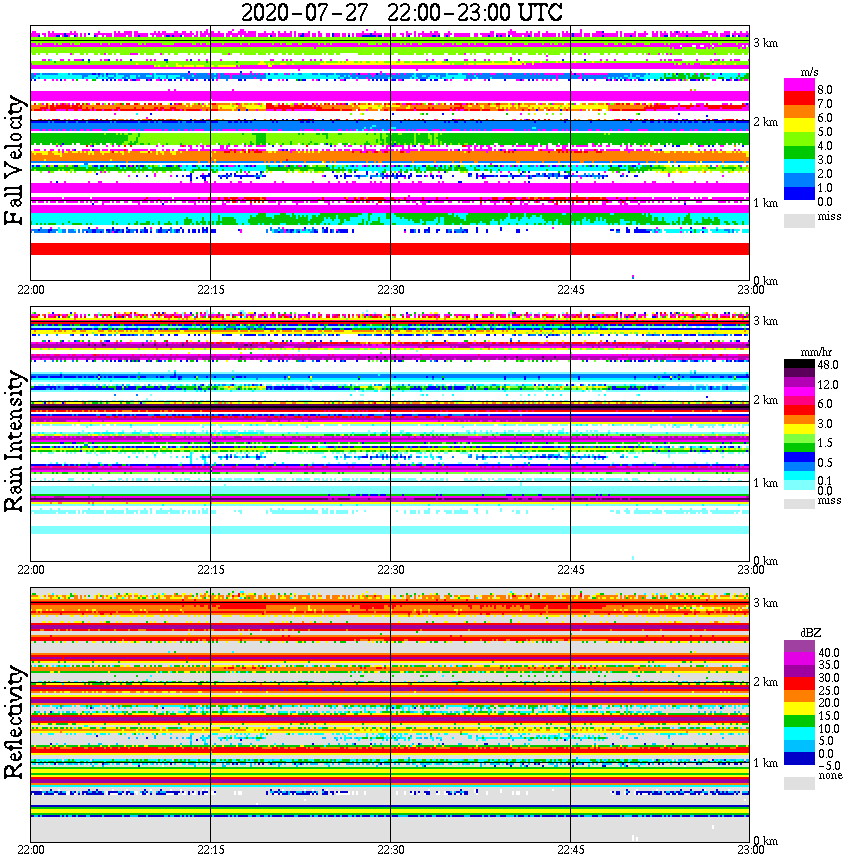Click the "dBZ" unit label
The image size is (850, 868).
(x=811, y=633)
